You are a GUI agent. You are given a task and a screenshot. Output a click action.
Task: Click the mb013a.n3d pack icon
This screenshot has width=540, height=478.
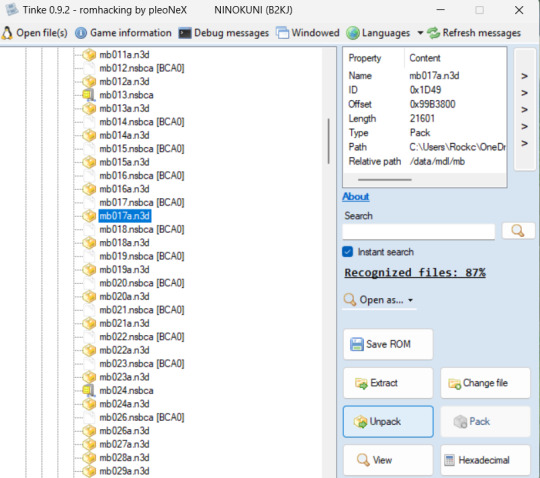89,108
